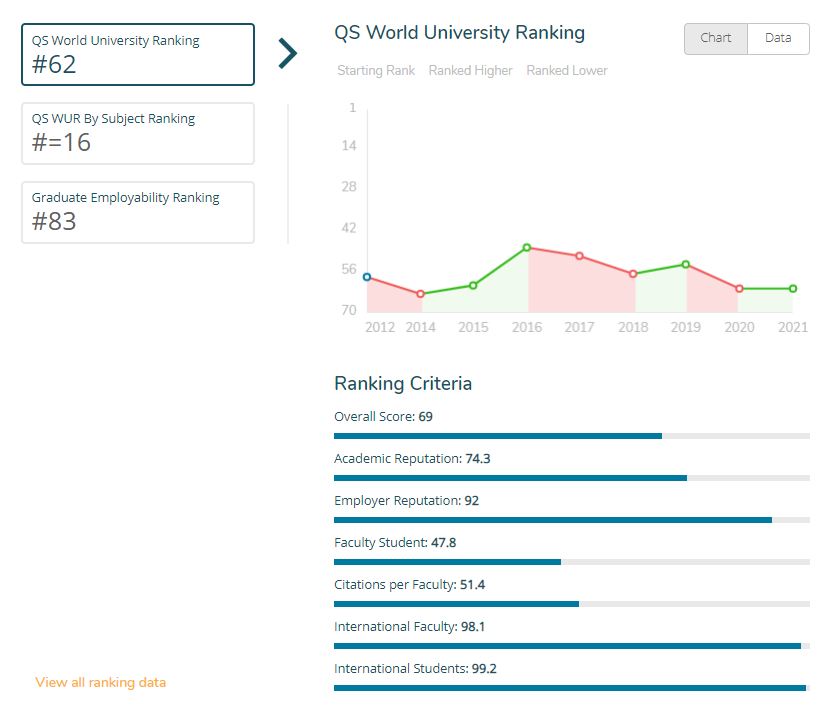The image size is (828, 710).
Task: Click the 'Employer Reputation: 92' label
Action: click(x=407, y=500)
